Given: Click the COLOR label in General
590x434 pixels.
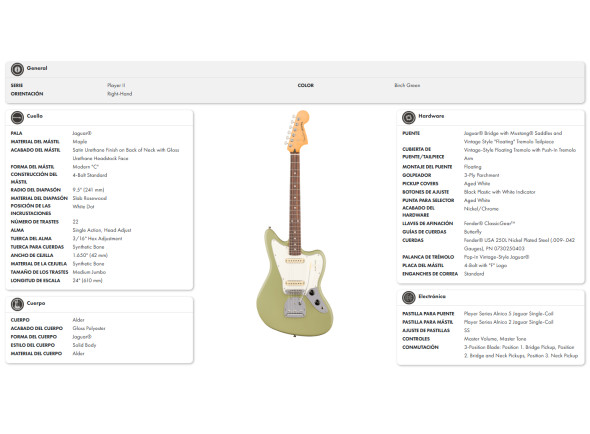Looking at the screenshot, I should 306,85.
